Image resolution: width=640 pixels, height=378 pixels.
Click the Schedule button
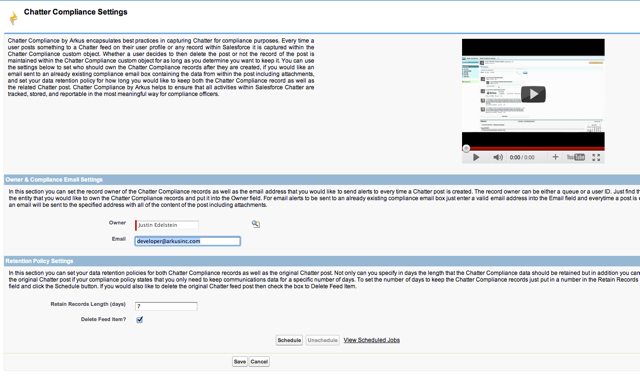tap(289, 340)
